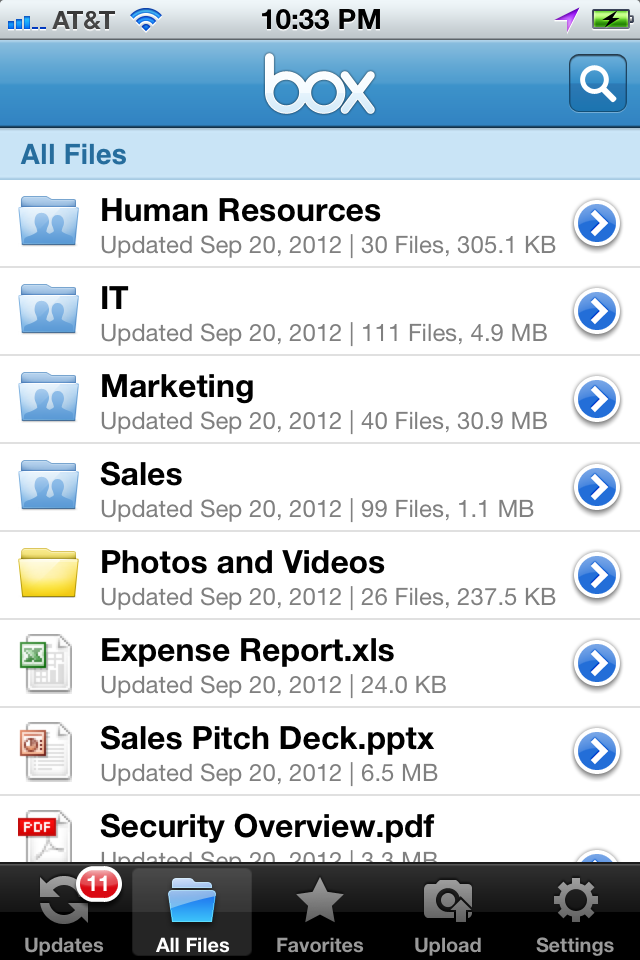The width and height of the screenshot is (640, 960).
Task: Tap the battery indicator in status bar
Action: [x=610, y=19]
